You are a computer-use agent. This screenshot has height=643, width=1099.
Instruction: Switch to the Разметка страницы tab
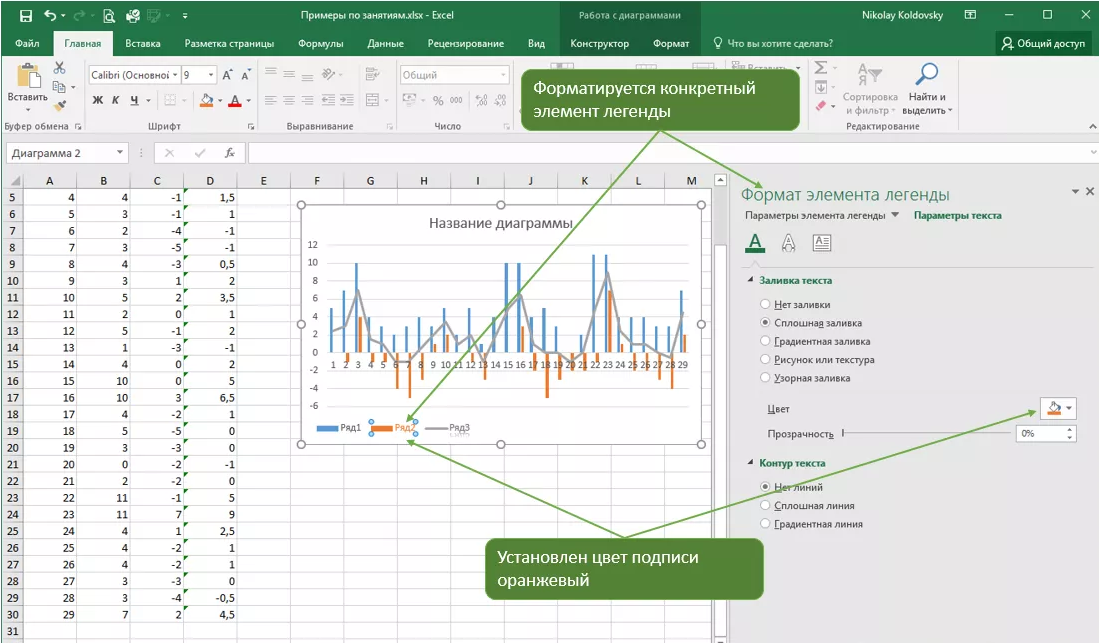229,43
